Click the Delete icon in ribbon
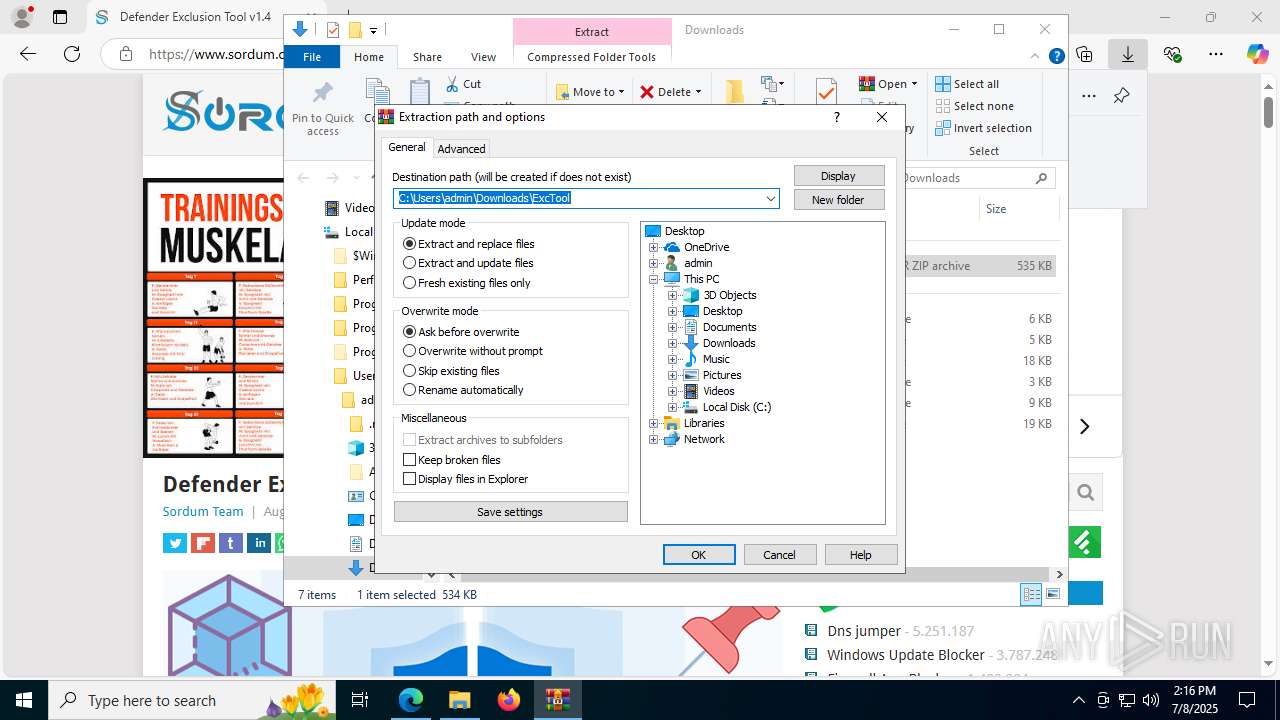Screen dimensions: 1280x720 (647, 92)
